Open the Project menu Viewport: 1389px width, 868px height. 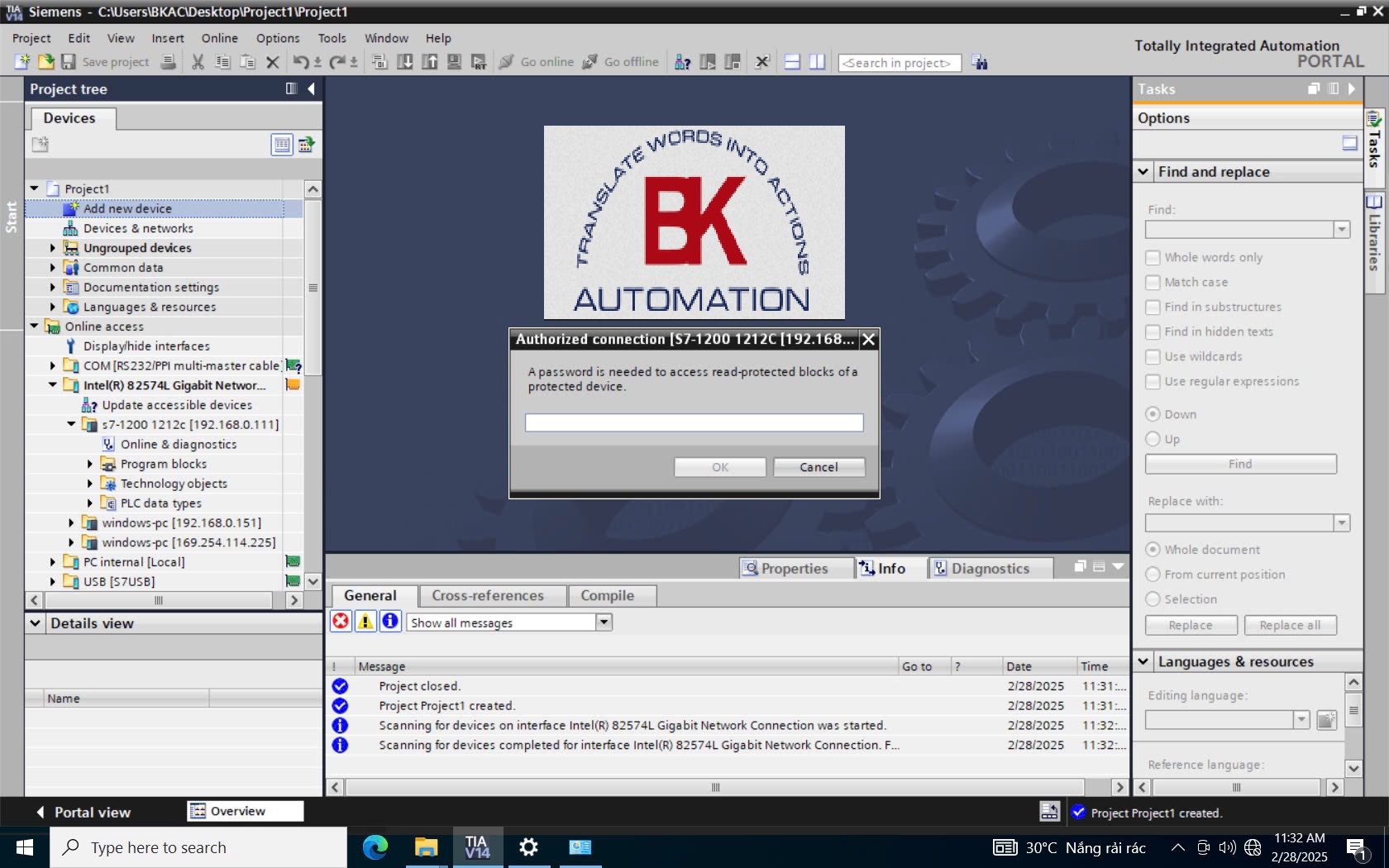click(x=31, y=38)
